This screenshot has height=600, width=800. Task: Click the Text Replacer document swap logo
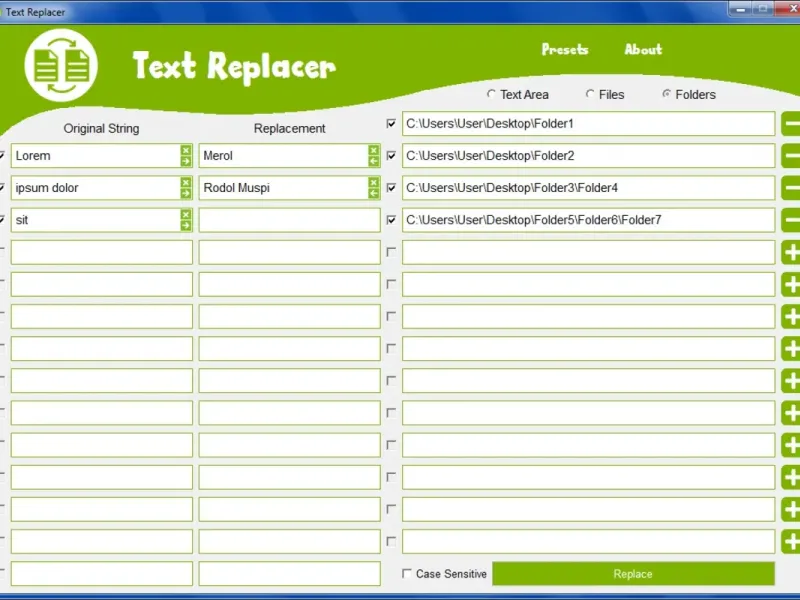coord(61,65)
